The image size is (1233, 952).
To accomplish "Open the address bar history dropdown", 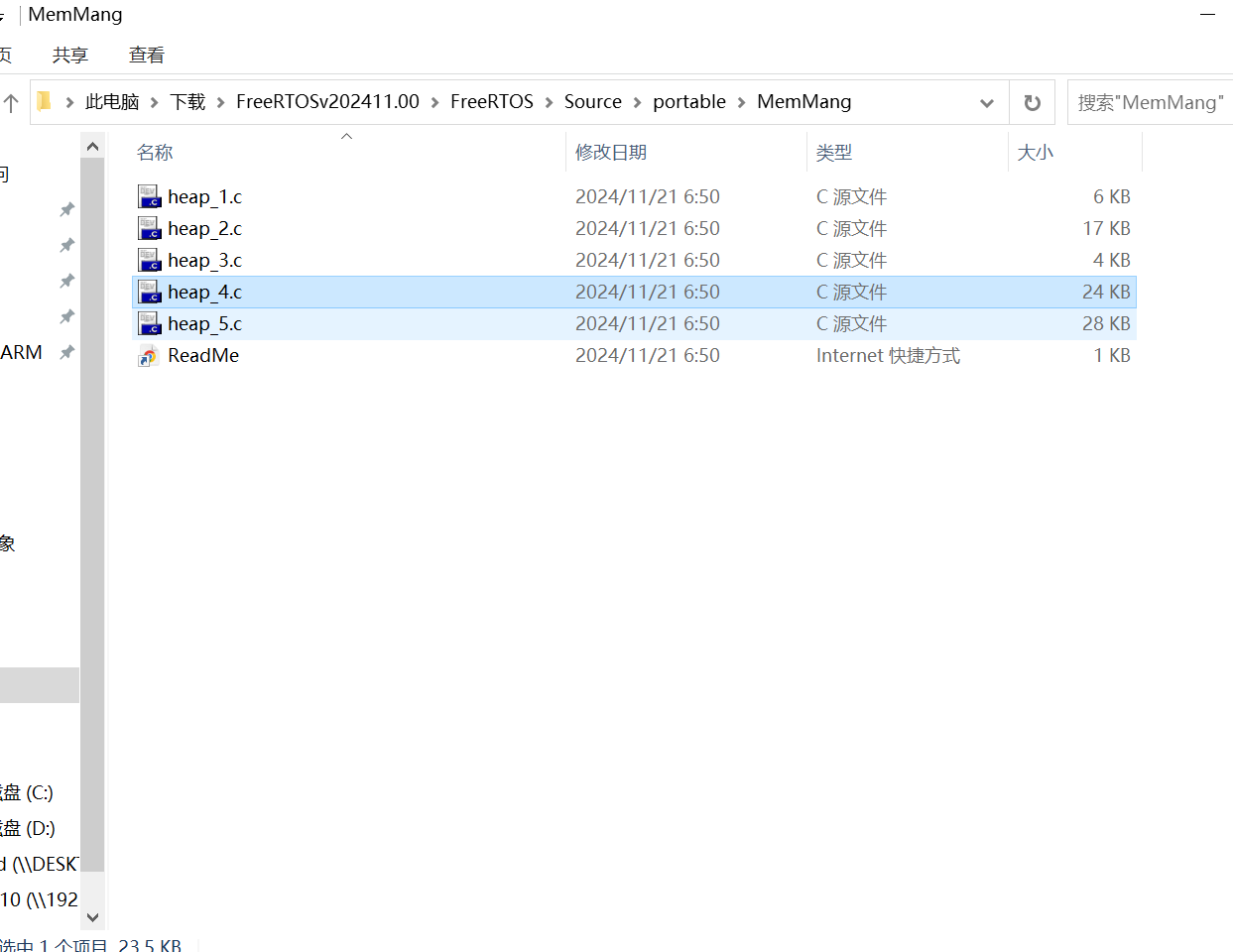I will 987,102.
